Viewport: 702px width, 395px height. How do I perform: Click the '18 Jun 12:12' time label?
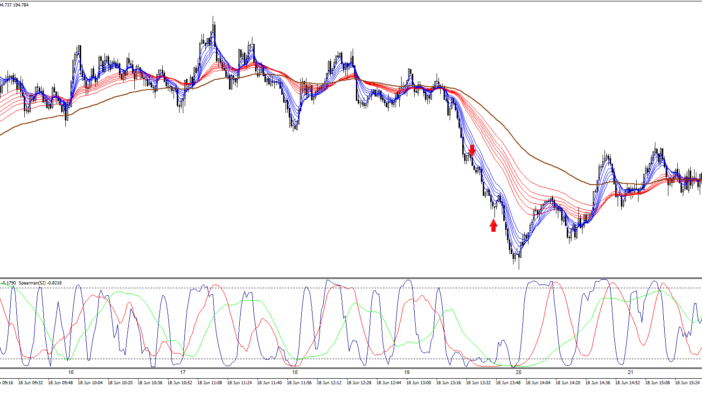[x=329, y=383]
